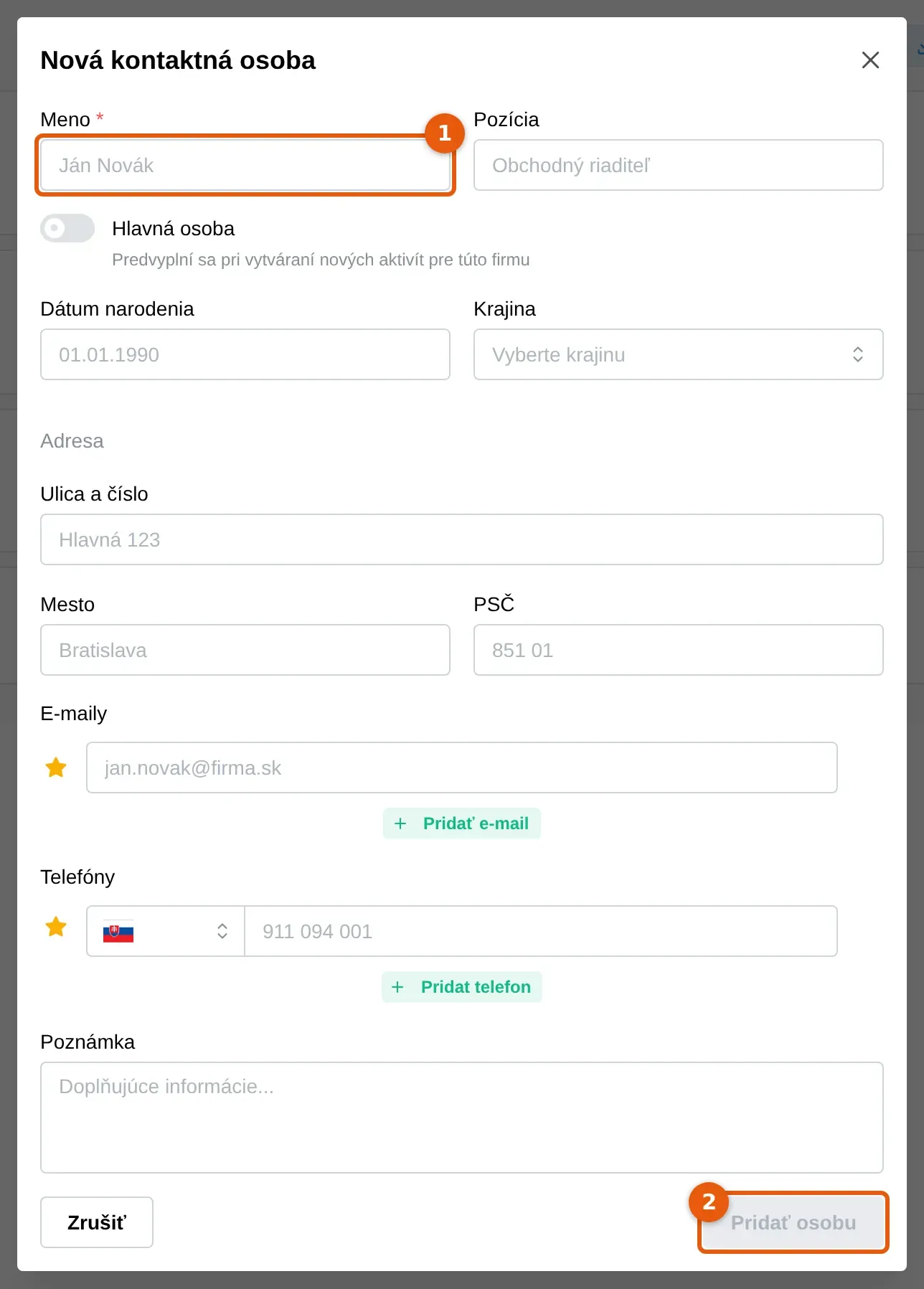Click the primary star beside e-mail field

click(x=56, y=768)
